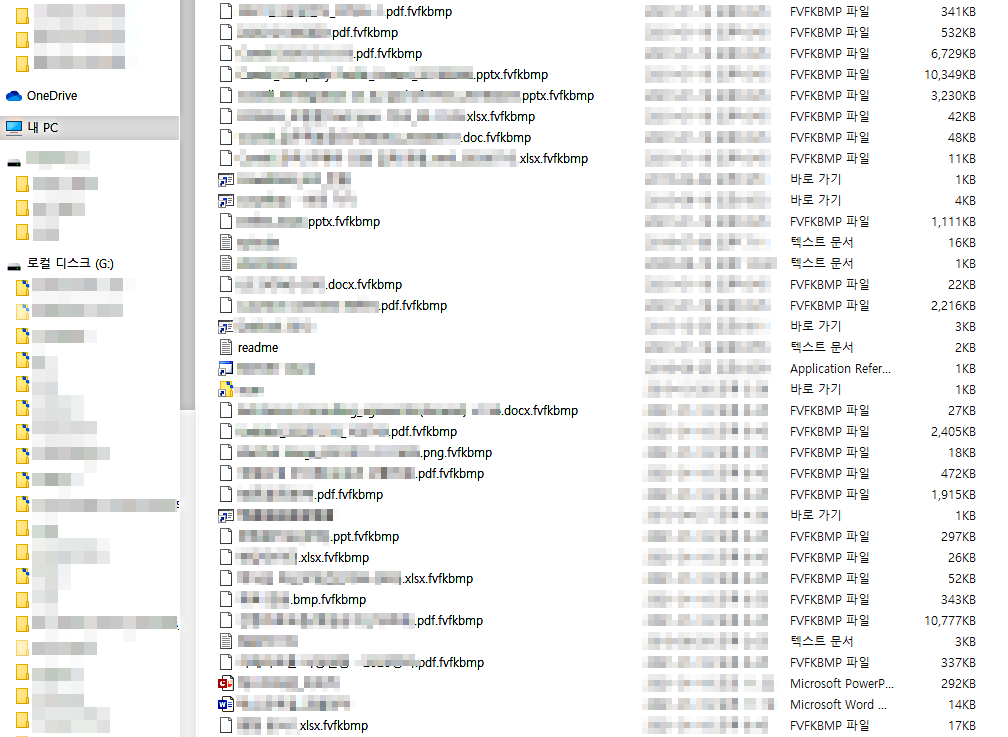The image size is (1008, 737).
Task: Select the .pdf.fvfkbmp file name sized 1,915KB
Action: [310, 495]
